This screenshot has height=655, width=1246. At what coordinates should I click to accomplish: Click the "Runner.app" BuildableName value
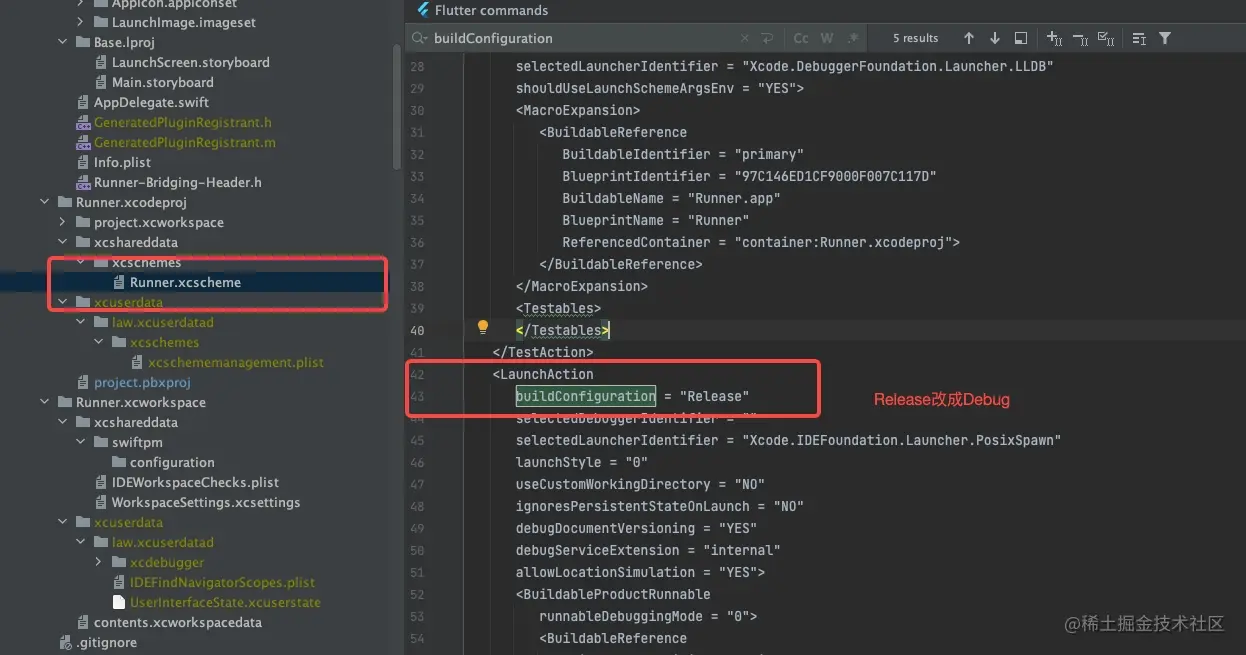[734, 198]
